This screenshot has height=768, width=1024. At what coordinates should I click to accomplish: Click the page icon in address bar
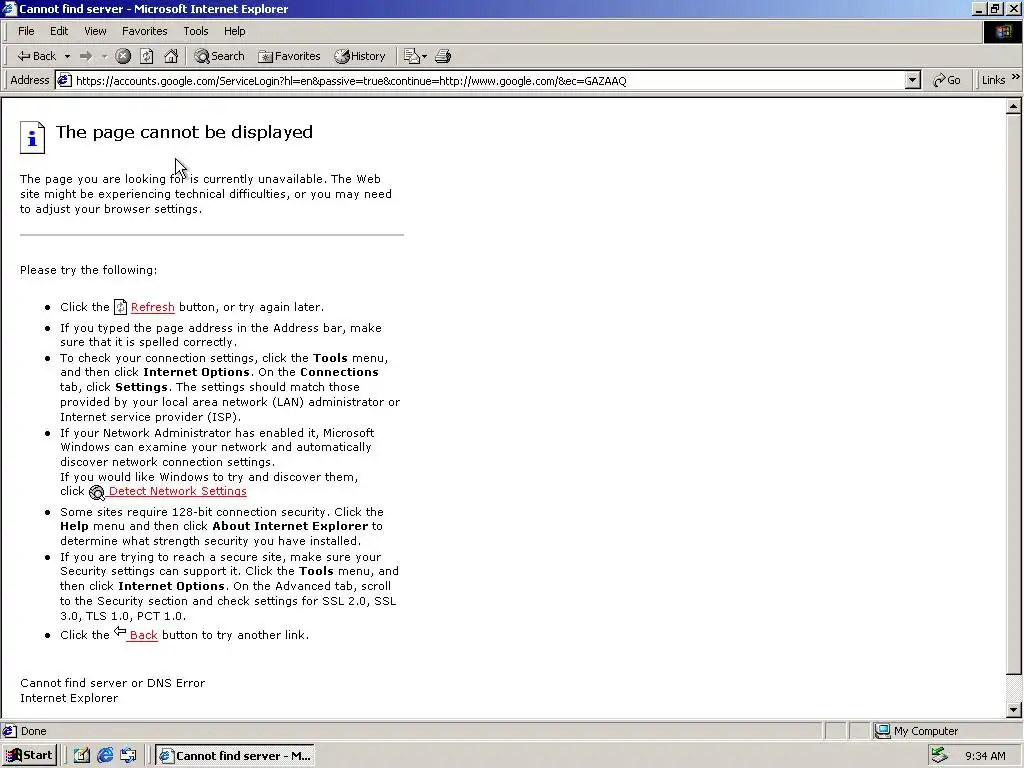pos(64,80)
